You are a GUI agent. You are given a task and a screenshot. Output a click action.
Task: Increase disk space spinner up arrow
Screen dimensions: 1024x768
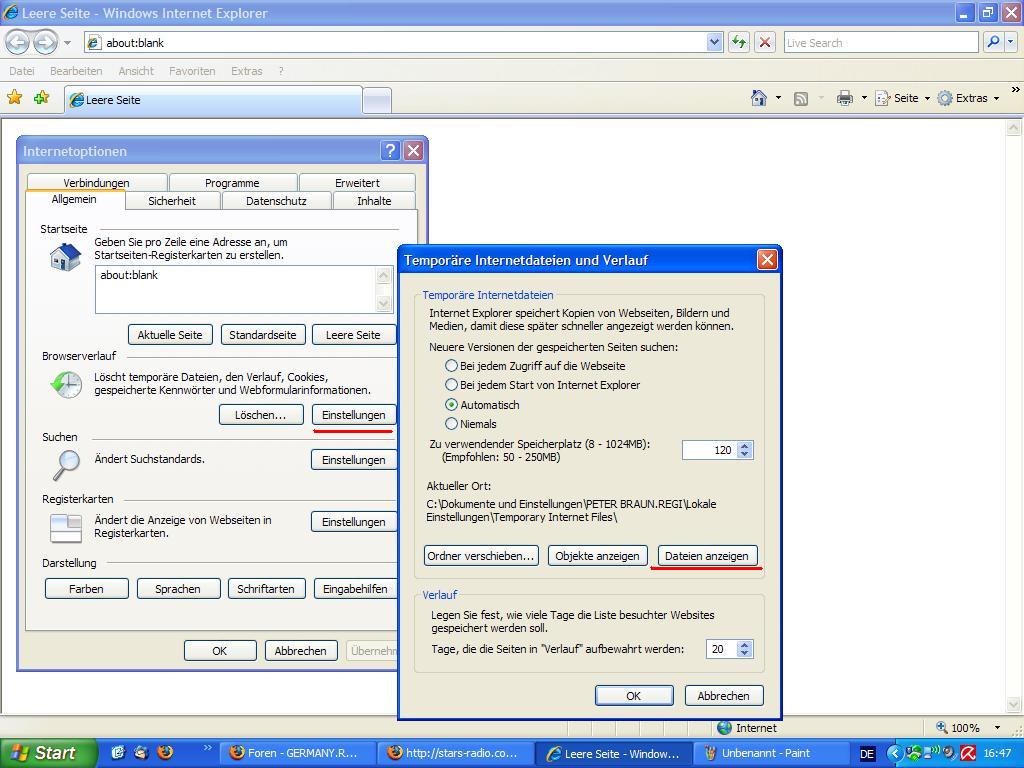pos(744,445)
